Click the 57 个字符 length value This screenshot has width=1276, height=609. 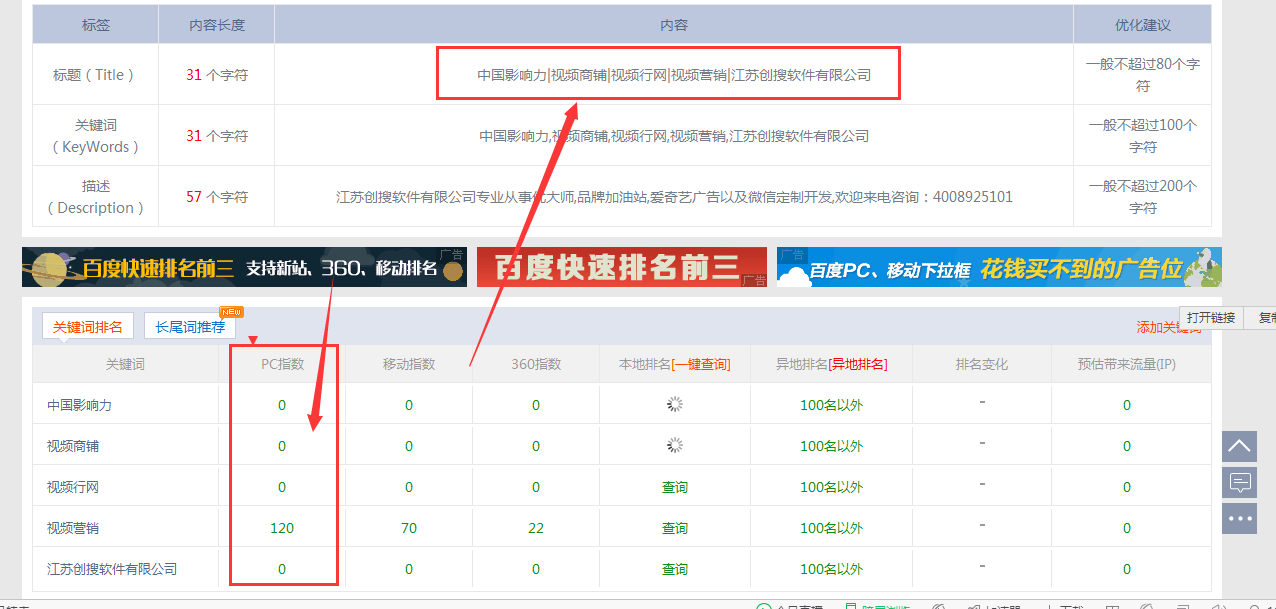tap(217, 197)
